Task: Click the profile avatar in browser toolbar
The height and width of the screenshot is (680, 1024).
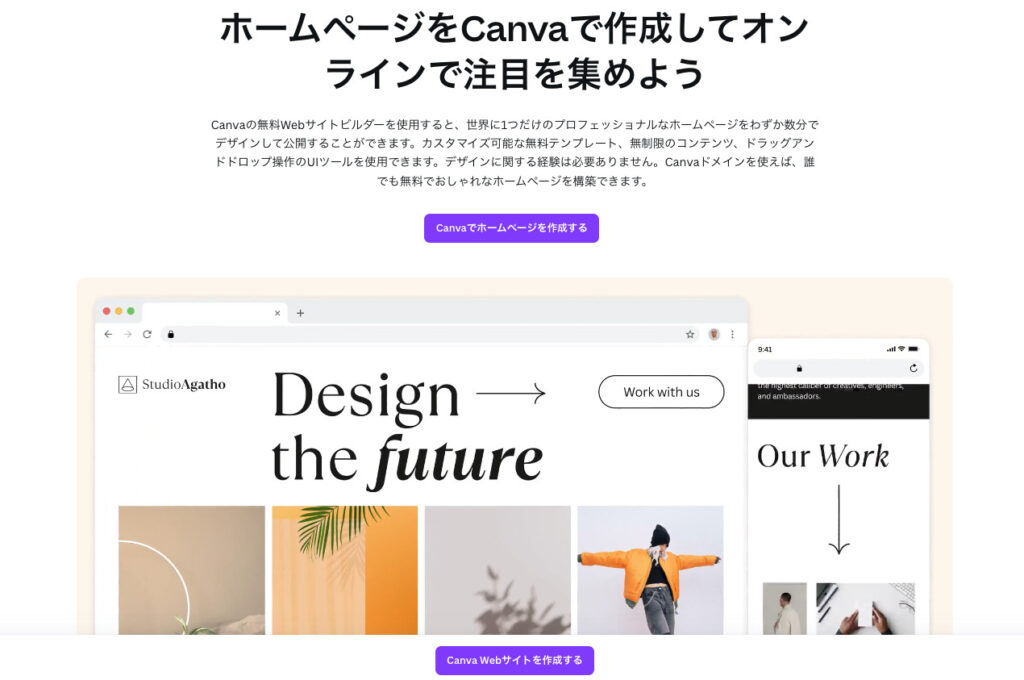Action: (714, 334)
